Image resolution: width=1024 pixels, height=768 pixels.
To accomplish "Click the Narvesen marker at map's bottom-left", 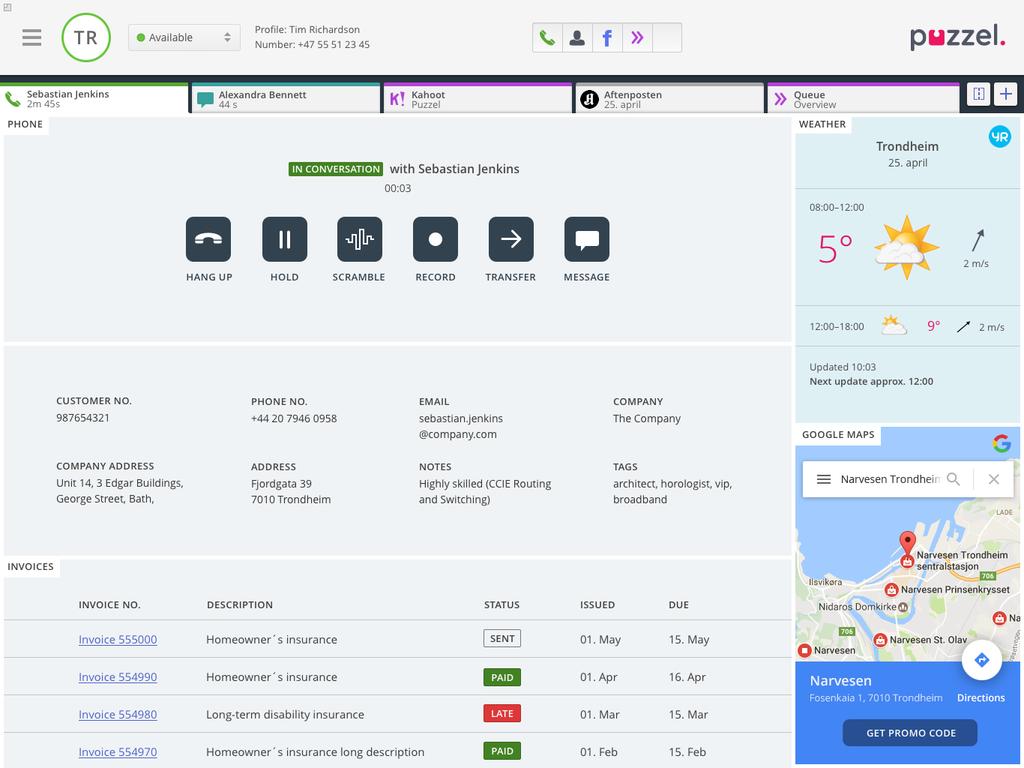I will click(805, 650).
